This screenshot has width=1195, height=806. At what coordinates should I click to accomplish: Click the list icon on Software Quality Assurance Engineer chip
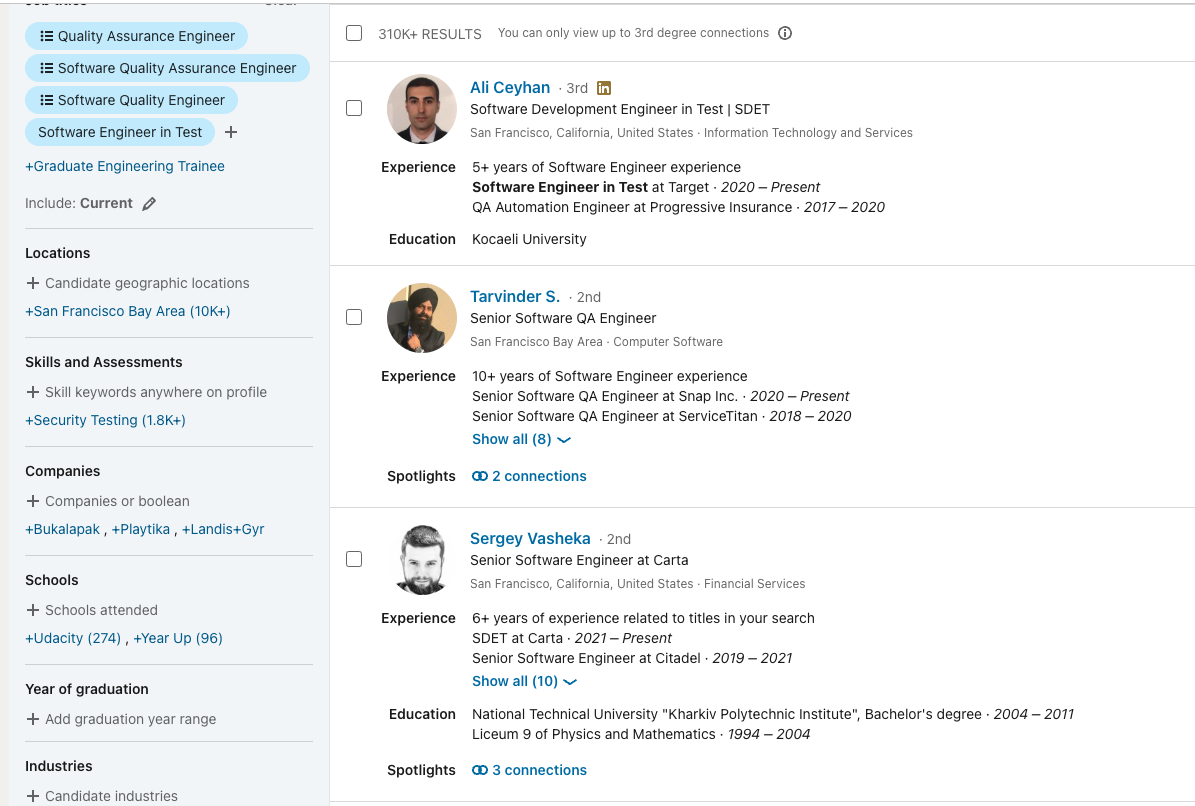point(46,68)
